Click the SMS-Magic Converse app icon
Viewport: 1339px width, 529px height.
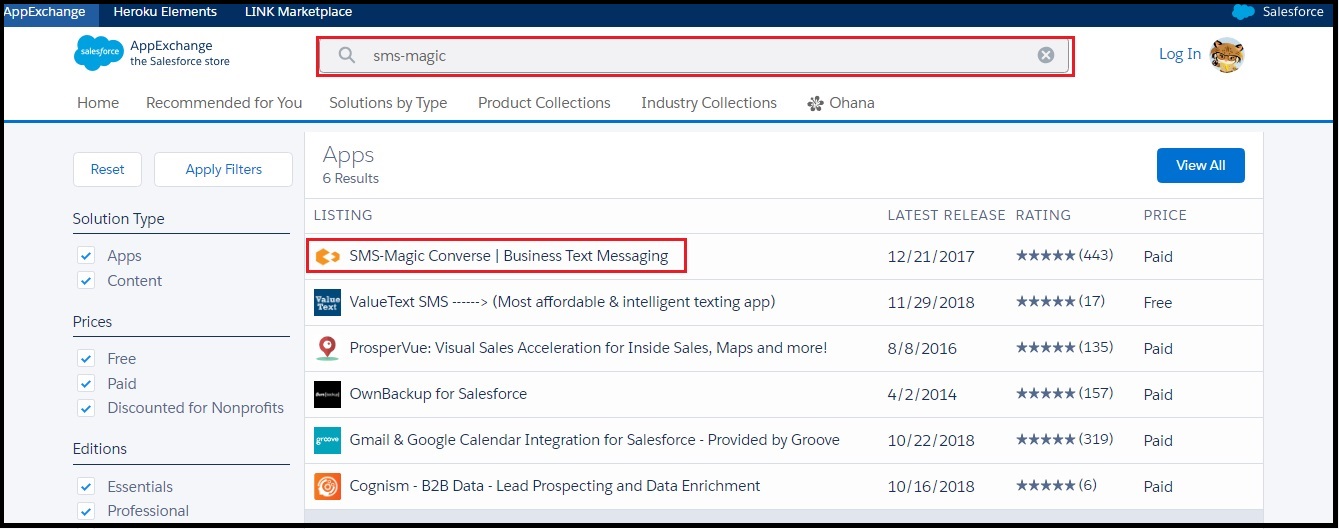tap(327, 256)
